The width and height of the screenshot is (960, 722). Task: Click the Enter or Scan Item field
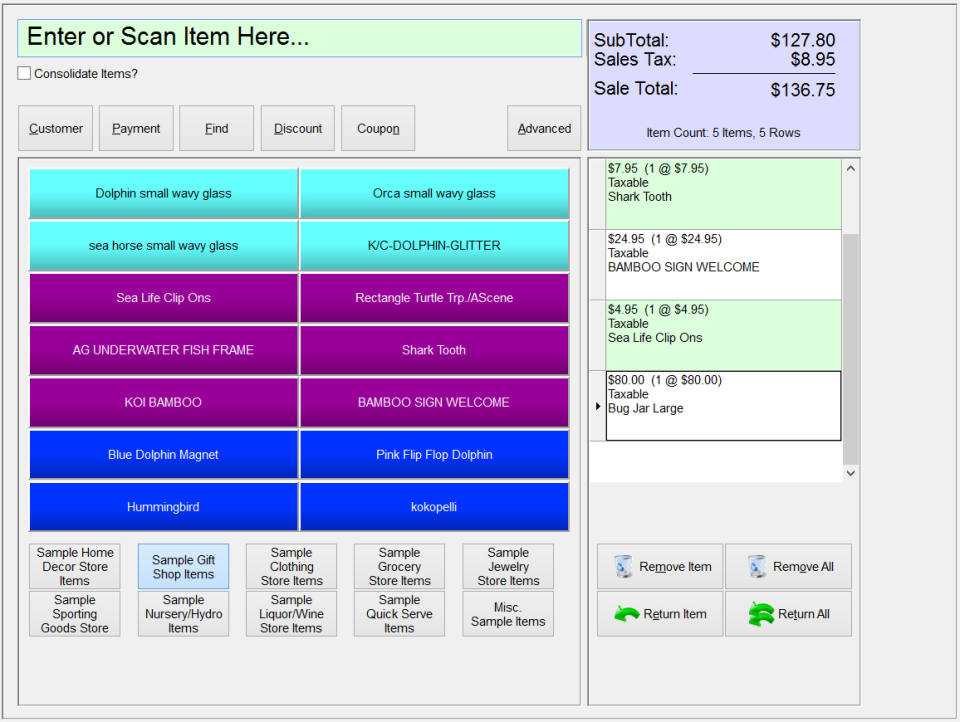[297, 38]
